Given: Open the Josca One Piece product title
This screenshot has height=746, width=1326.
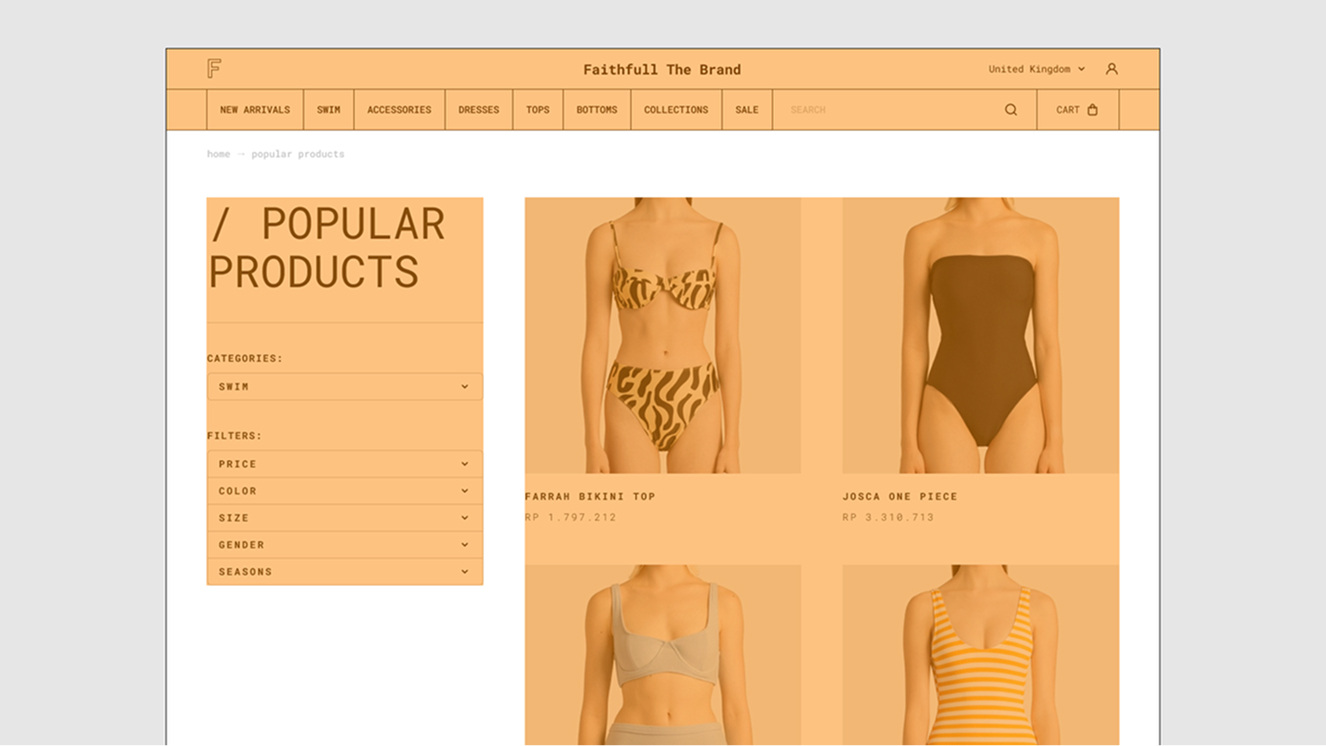Looking at the screenshot, I should [900, 496].
